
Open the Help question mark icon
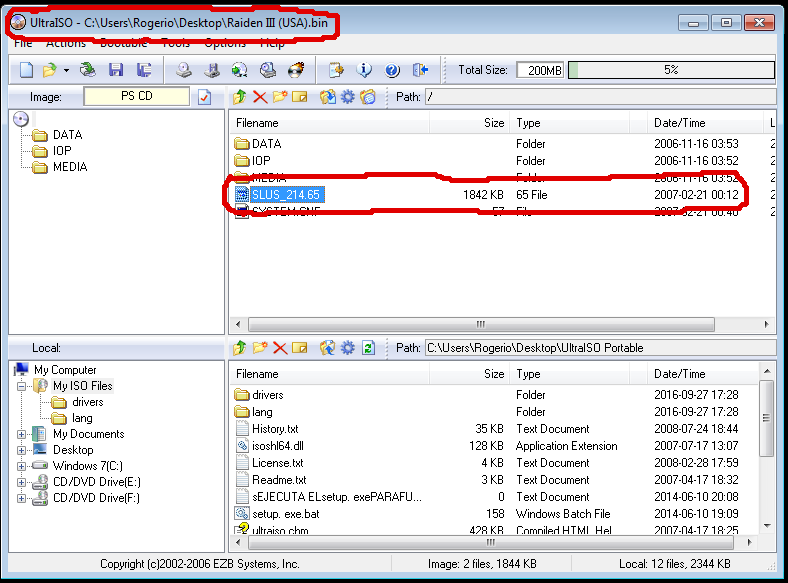[x=392, y=70]
